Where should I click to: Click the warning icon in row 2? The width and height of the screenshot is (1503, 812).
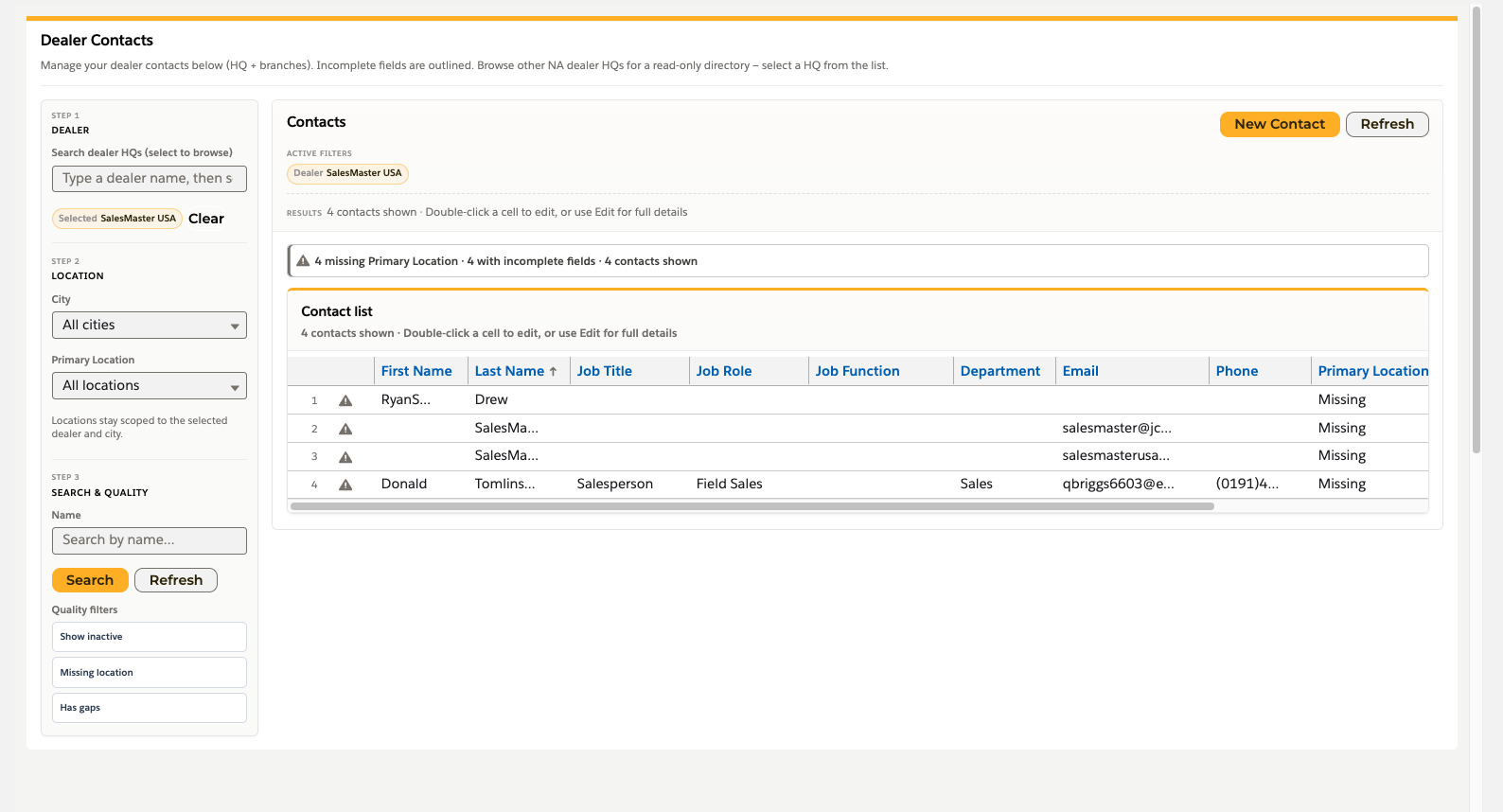[x=345, y=429]
